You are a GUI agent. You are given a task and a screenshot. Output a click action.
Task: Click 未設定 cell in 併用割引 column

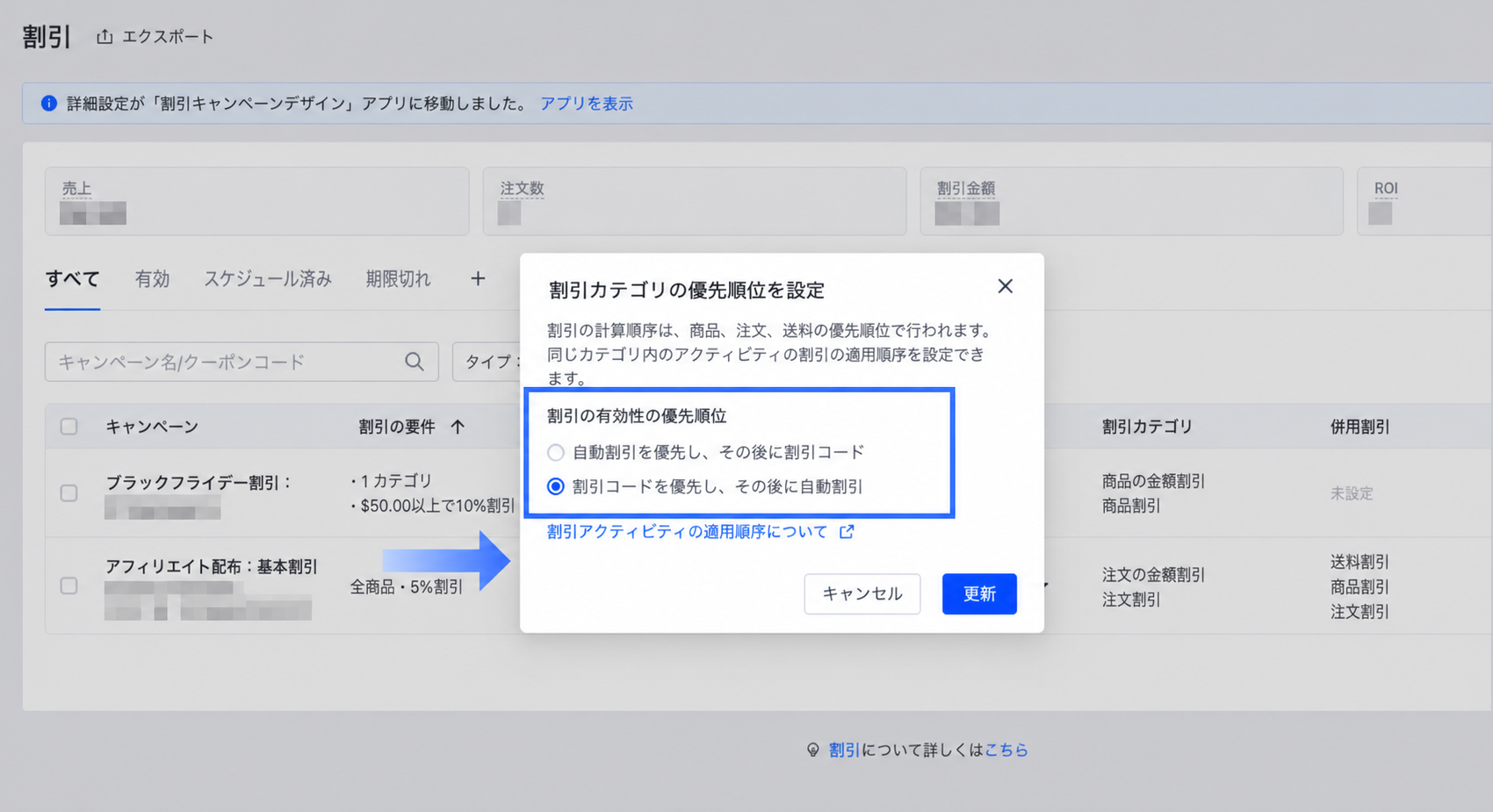[x=1352, y=493]
